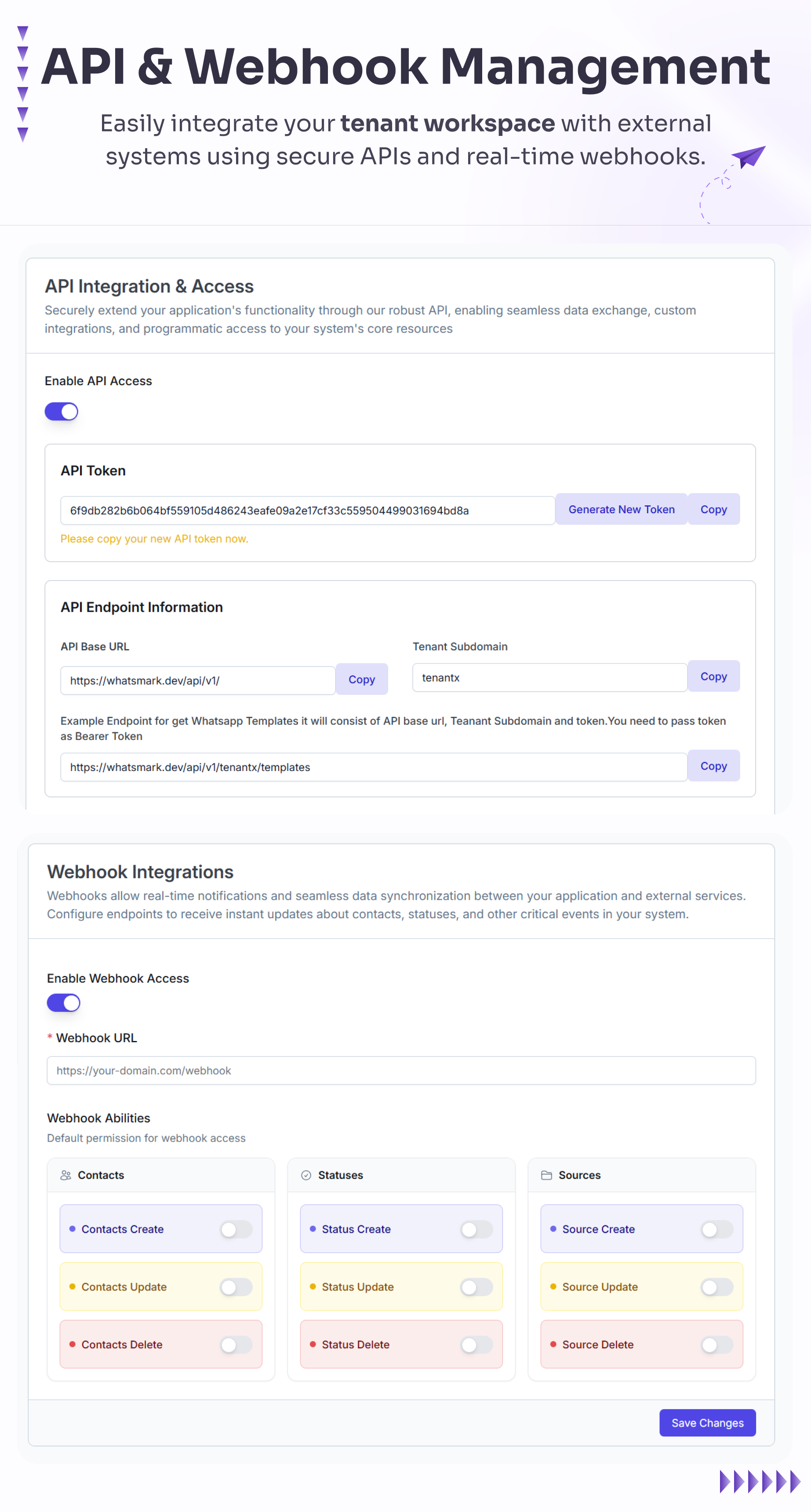
Task: Disable the Enable Webhook Access toggle
Action: click(x=63, y=1003)
